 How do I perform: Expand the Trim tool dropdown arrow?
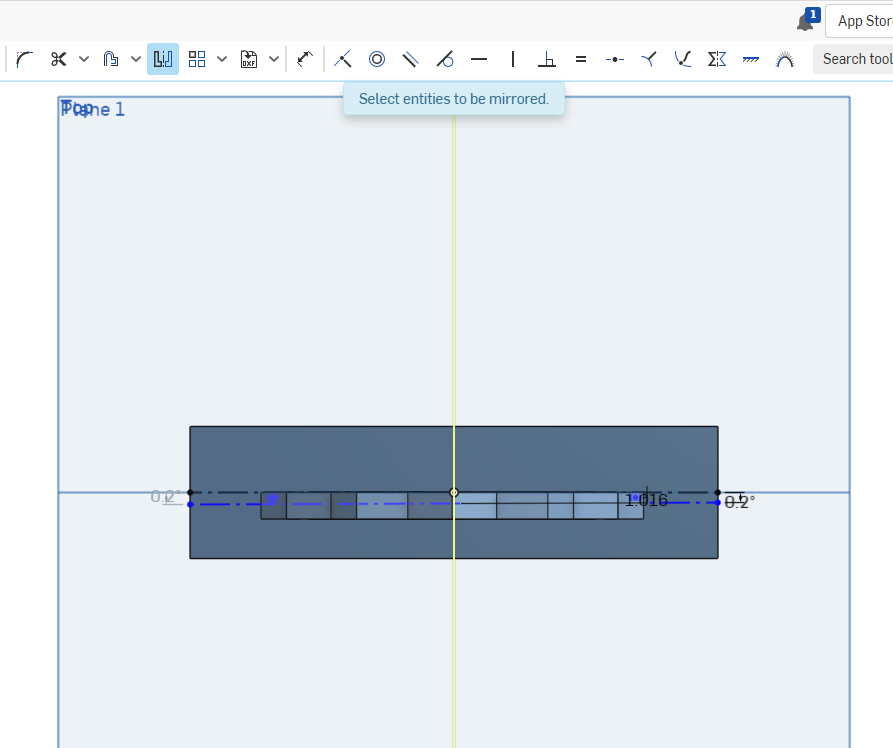click(x=84, y=59)
